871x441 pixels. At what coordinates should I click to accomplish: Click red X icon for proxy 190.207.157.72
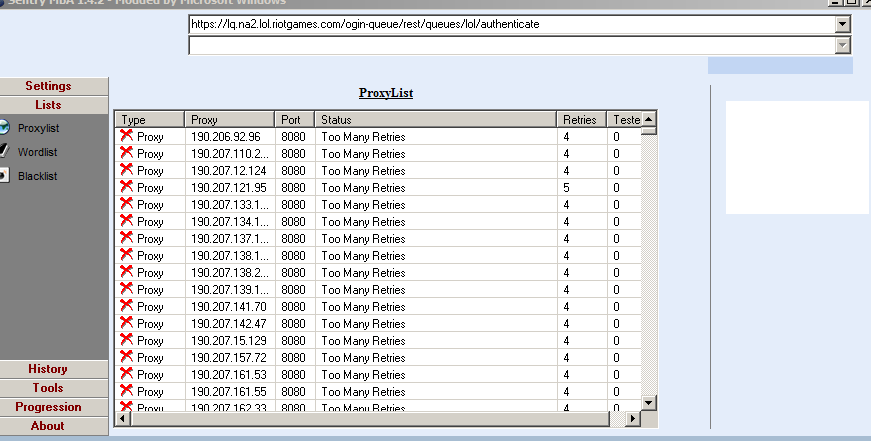(127, 357)
